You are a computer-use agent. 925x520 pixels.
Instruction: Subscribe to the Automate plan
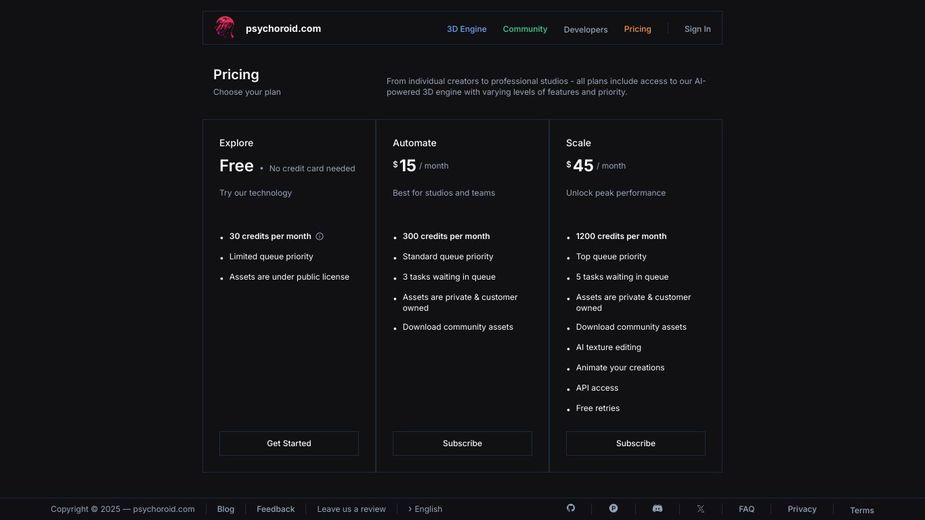click(462, 444)
